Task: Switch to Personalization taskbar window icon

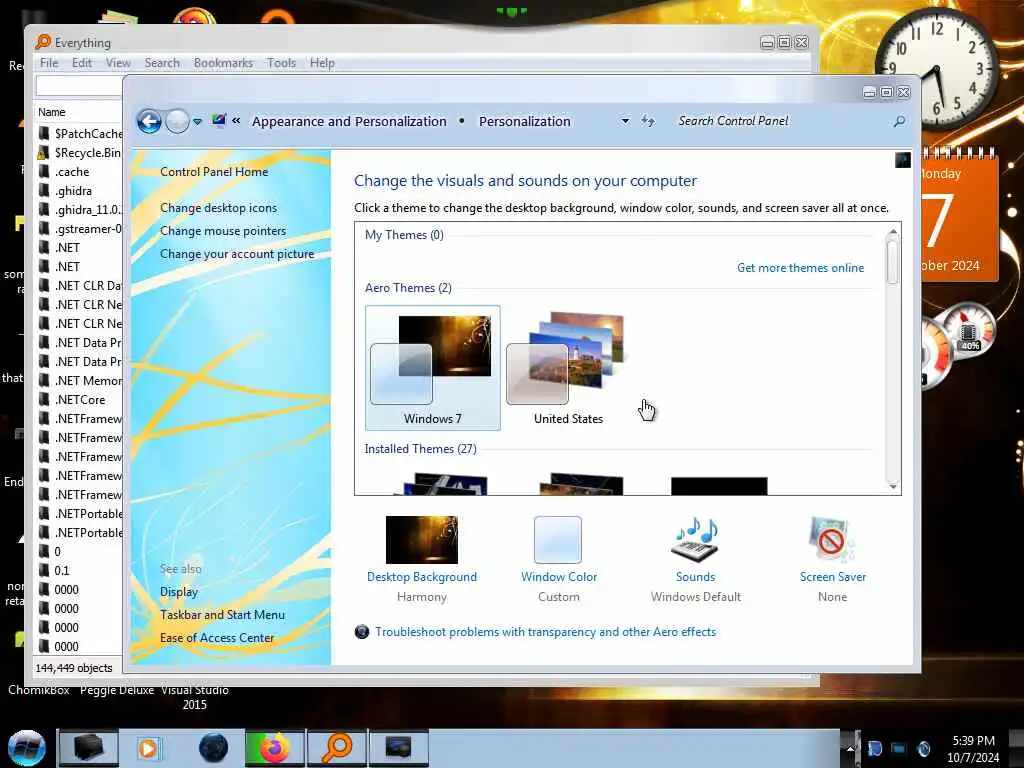Action: coord(399,748)
